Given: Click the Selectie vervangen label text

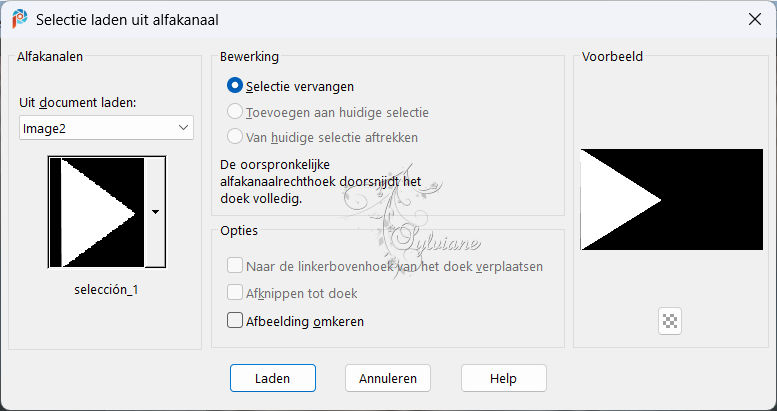Looking at the screenshot, I should 300,86.
